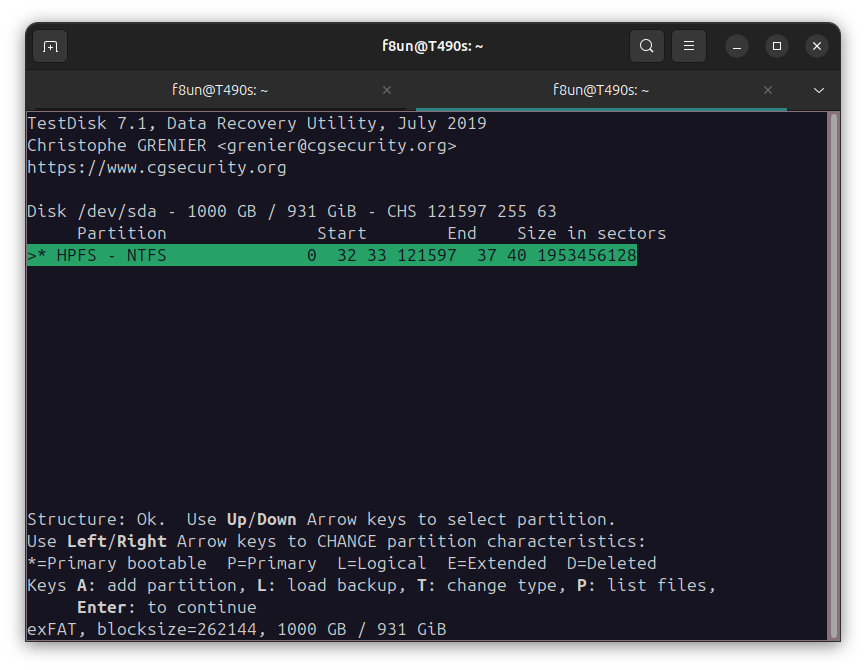Click the new tab icon in header
Image resolution: width=866 pixels, height=670 pixels.
[x=50, y=46]
